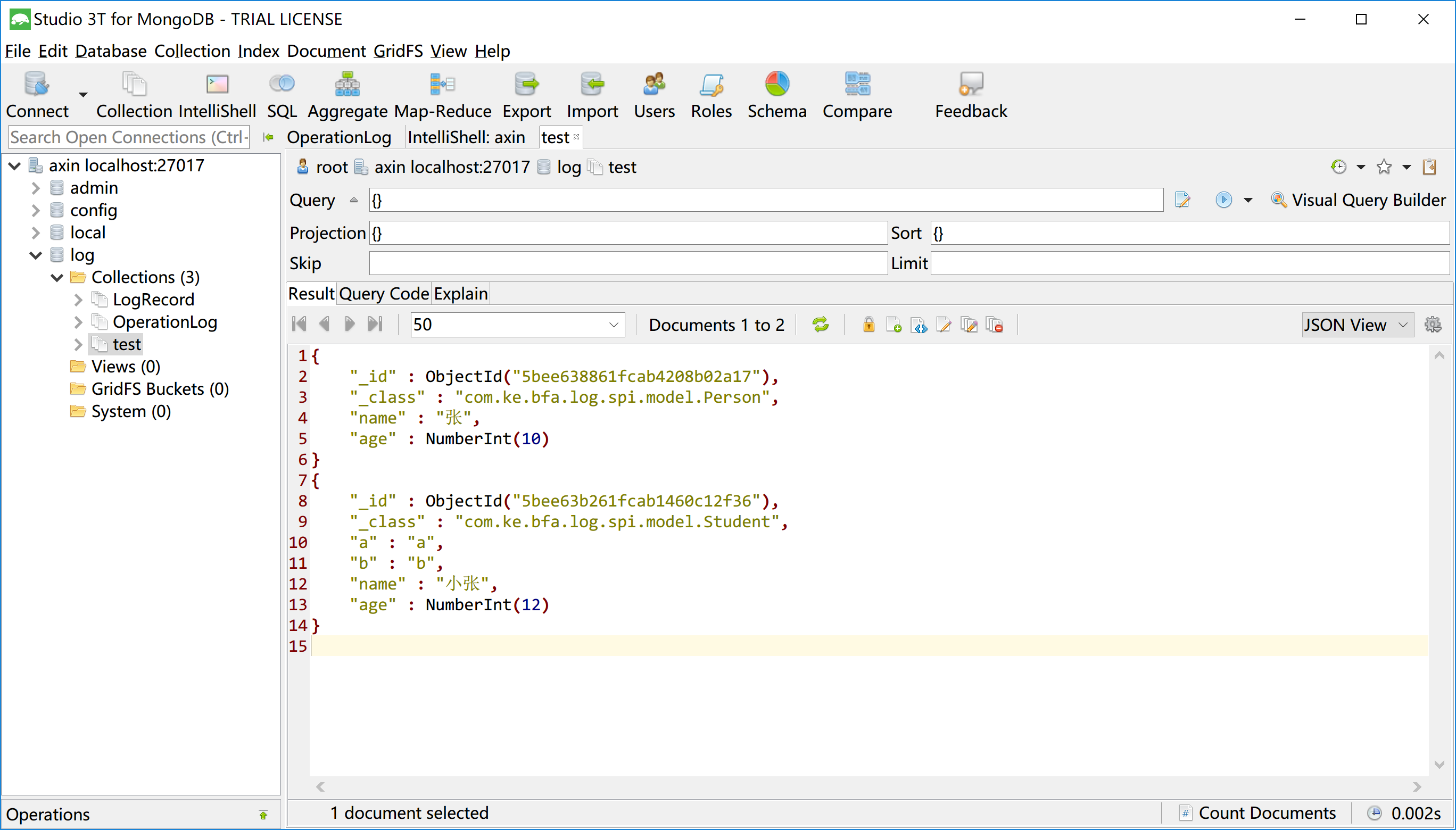Collapse the axin localhost:27017 connection
This screenshot has height=830, width=1456.
[x=15, y=166]
